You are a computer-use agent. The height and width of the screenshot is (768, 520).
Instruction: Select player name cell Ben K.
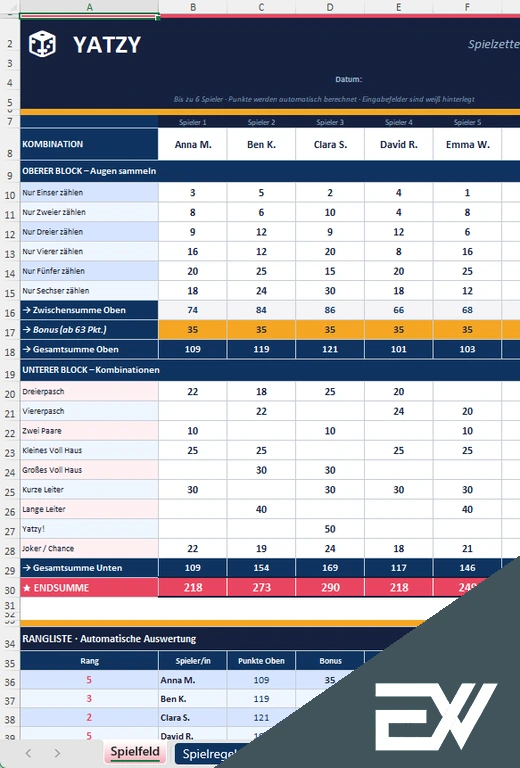click(261, 144)
